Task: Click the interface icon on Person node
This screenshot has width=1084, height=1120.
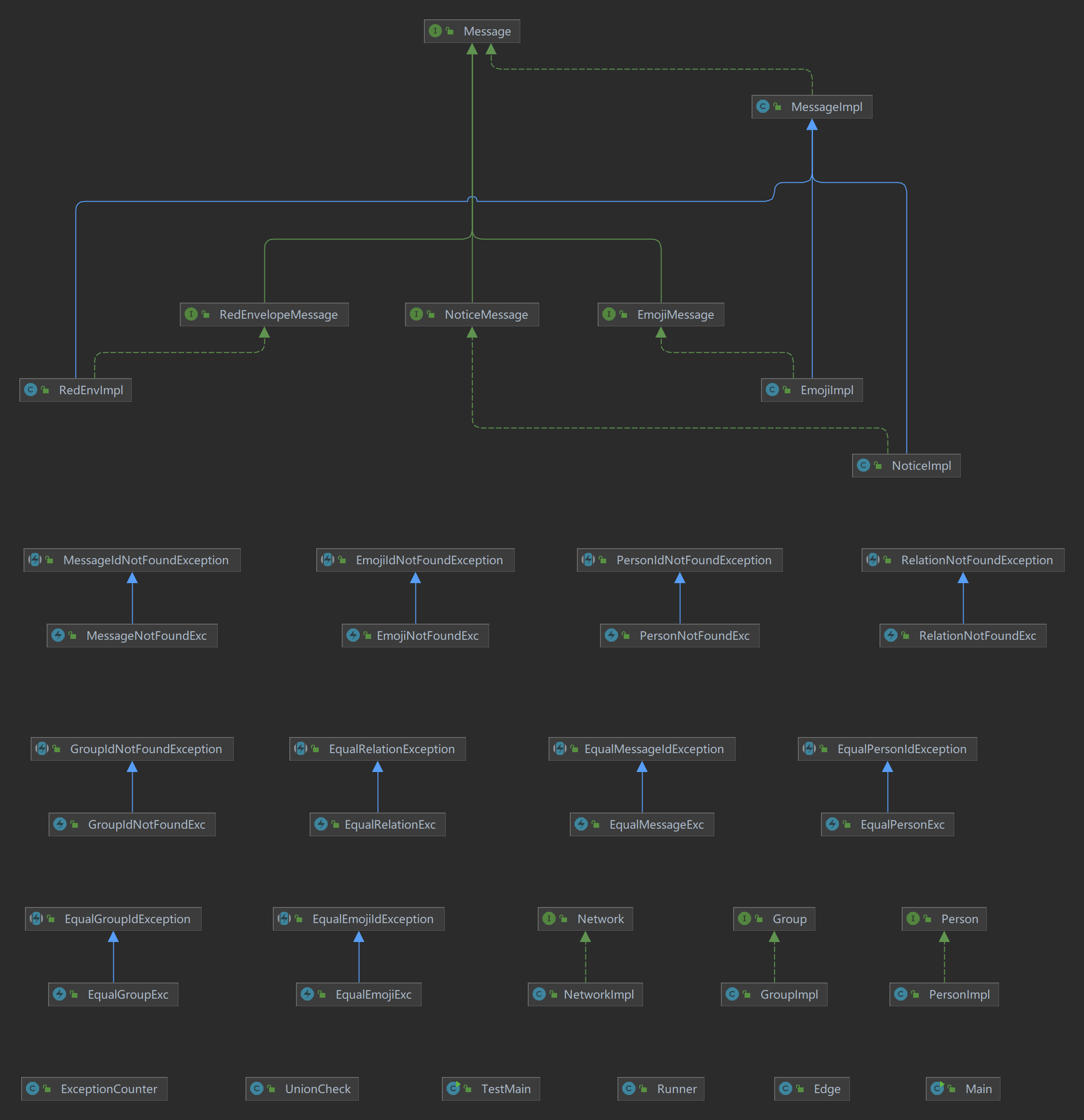Action: pyautogui.click(x=913, y=918)
